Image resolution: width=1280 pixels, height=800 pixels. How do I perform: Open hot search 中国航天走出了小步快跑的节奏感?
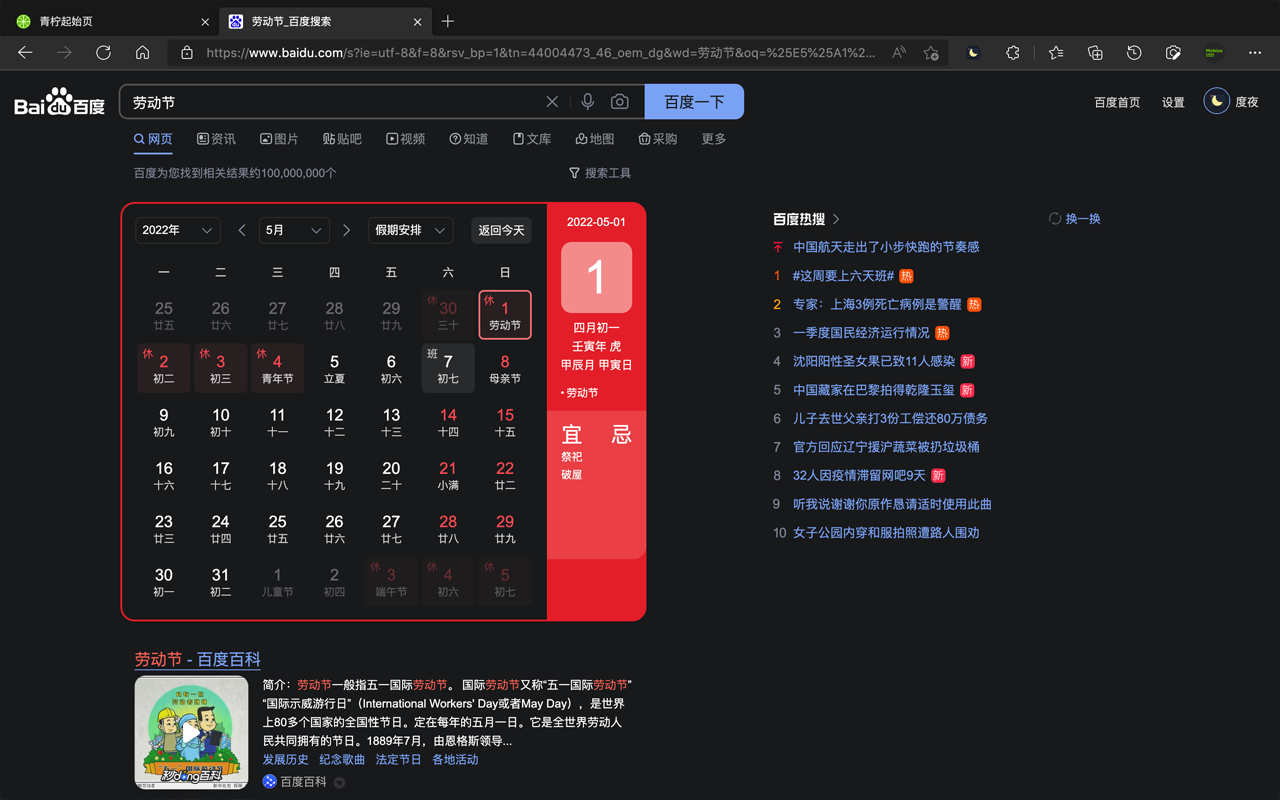886,247
